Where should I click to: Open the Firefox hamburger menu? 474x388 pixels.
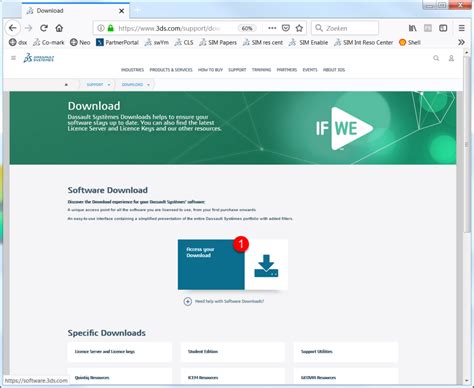click(462, 28)
